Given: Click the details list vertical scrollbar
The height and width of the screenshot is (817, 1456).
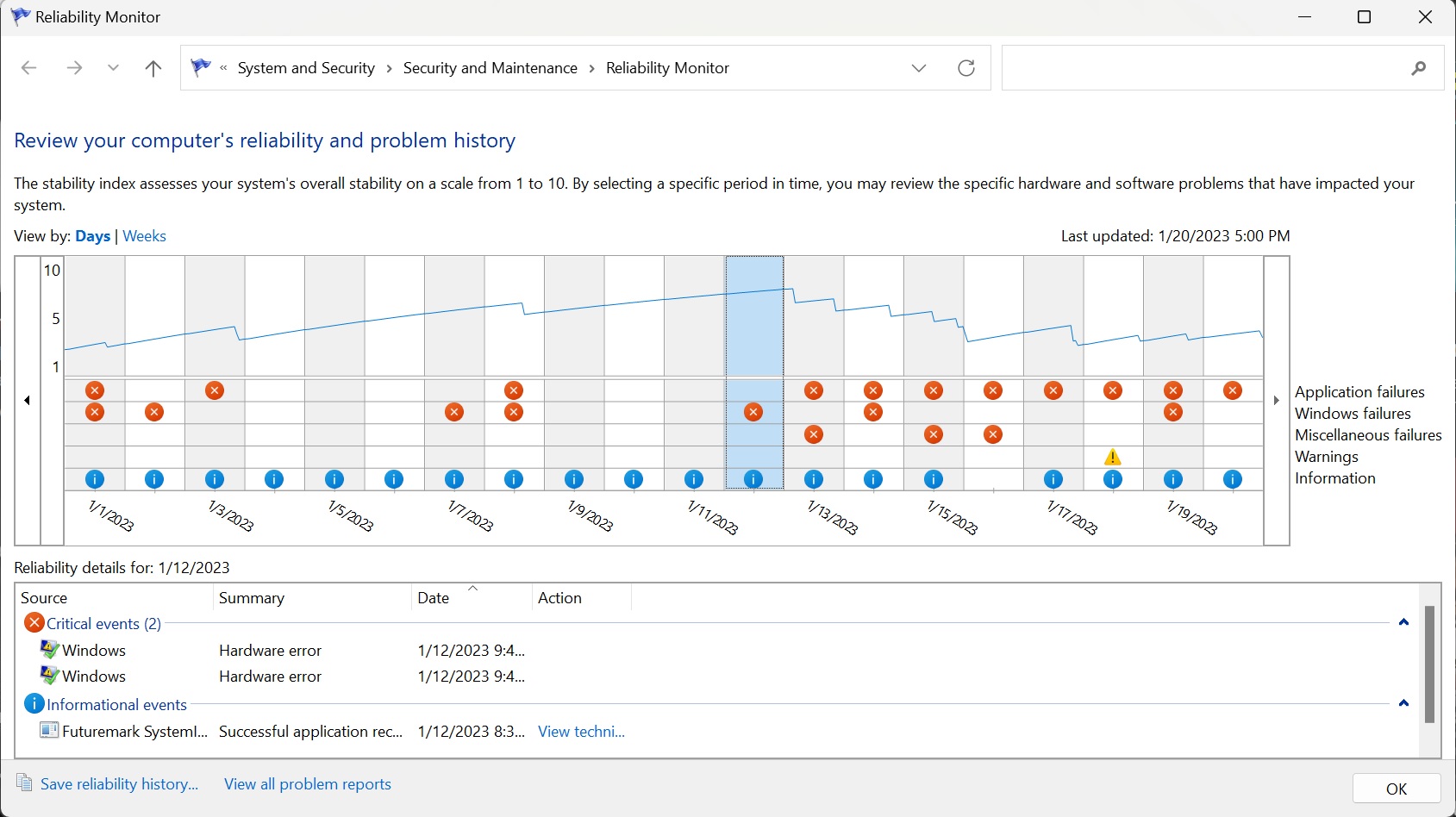Looking at the screenshot, I should point(1429,664).
